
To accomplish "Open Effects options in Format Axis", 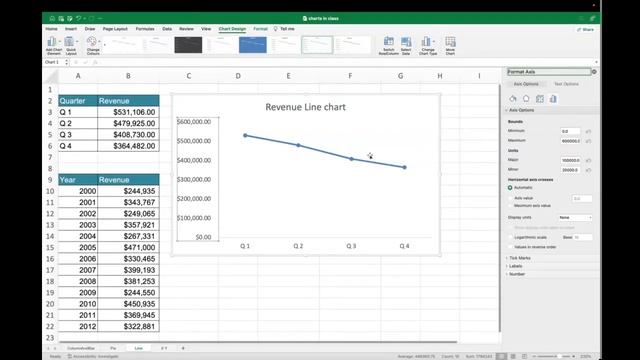I will (x=526, y=99).
